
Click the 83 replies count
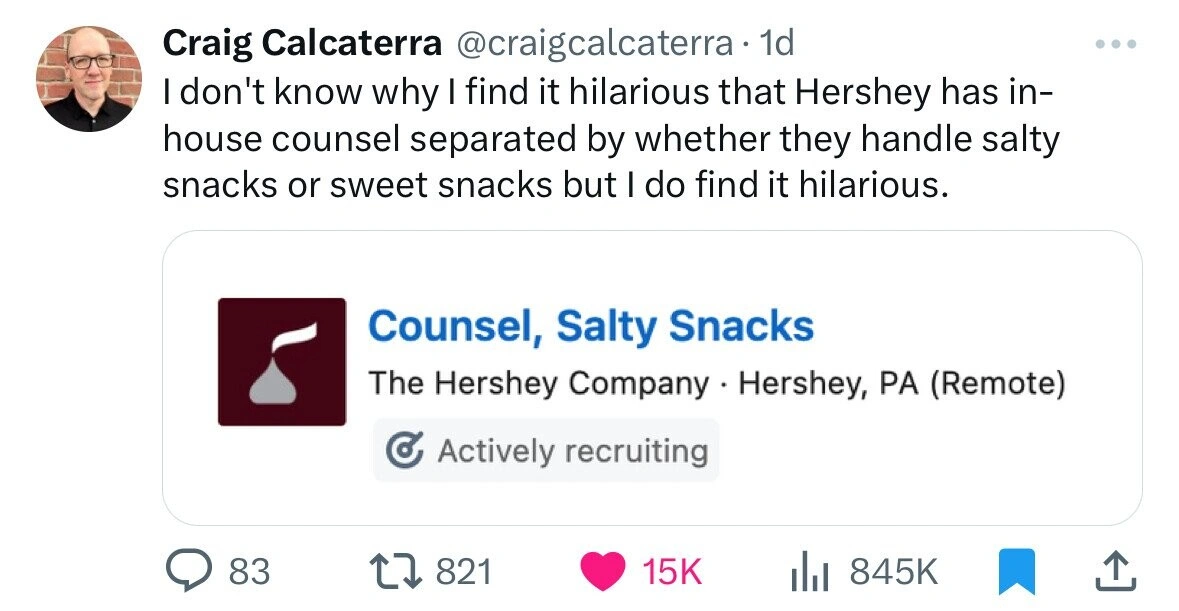click(250, 571)
